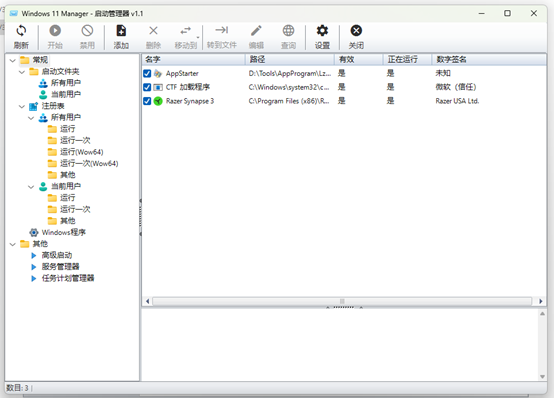Screen dimensions: 554x398
Task: Select 当前用户 under 启动文件夹
Action: [65, 94]
